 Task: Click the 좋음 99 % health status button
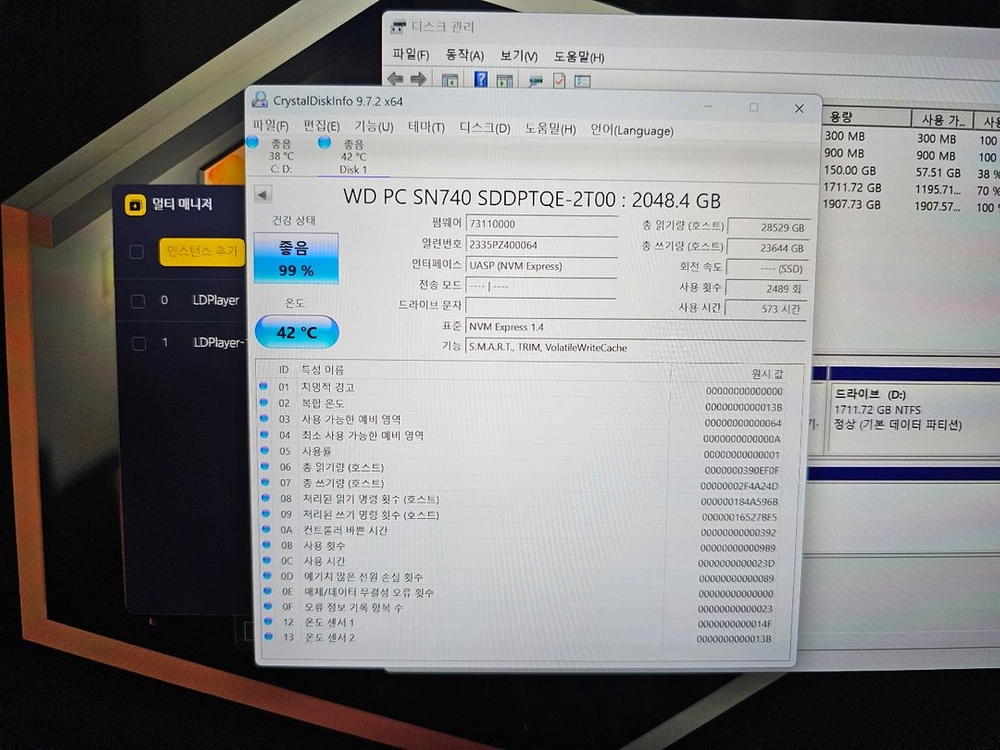click(296, 258)
